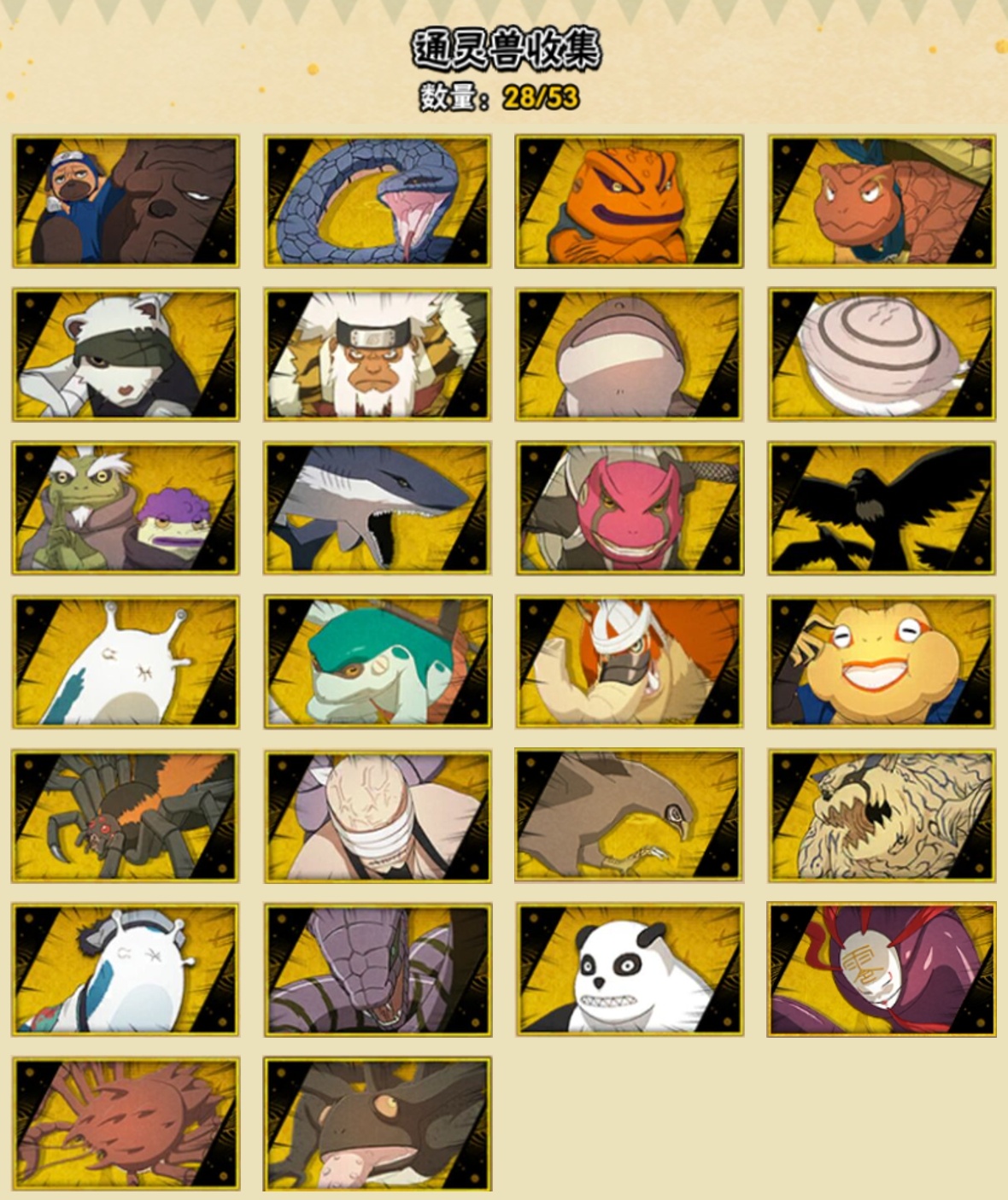Choose the pug dog with headband card
The width and height of the screenshot is (1008, 1200).
[x=126, y=202]
